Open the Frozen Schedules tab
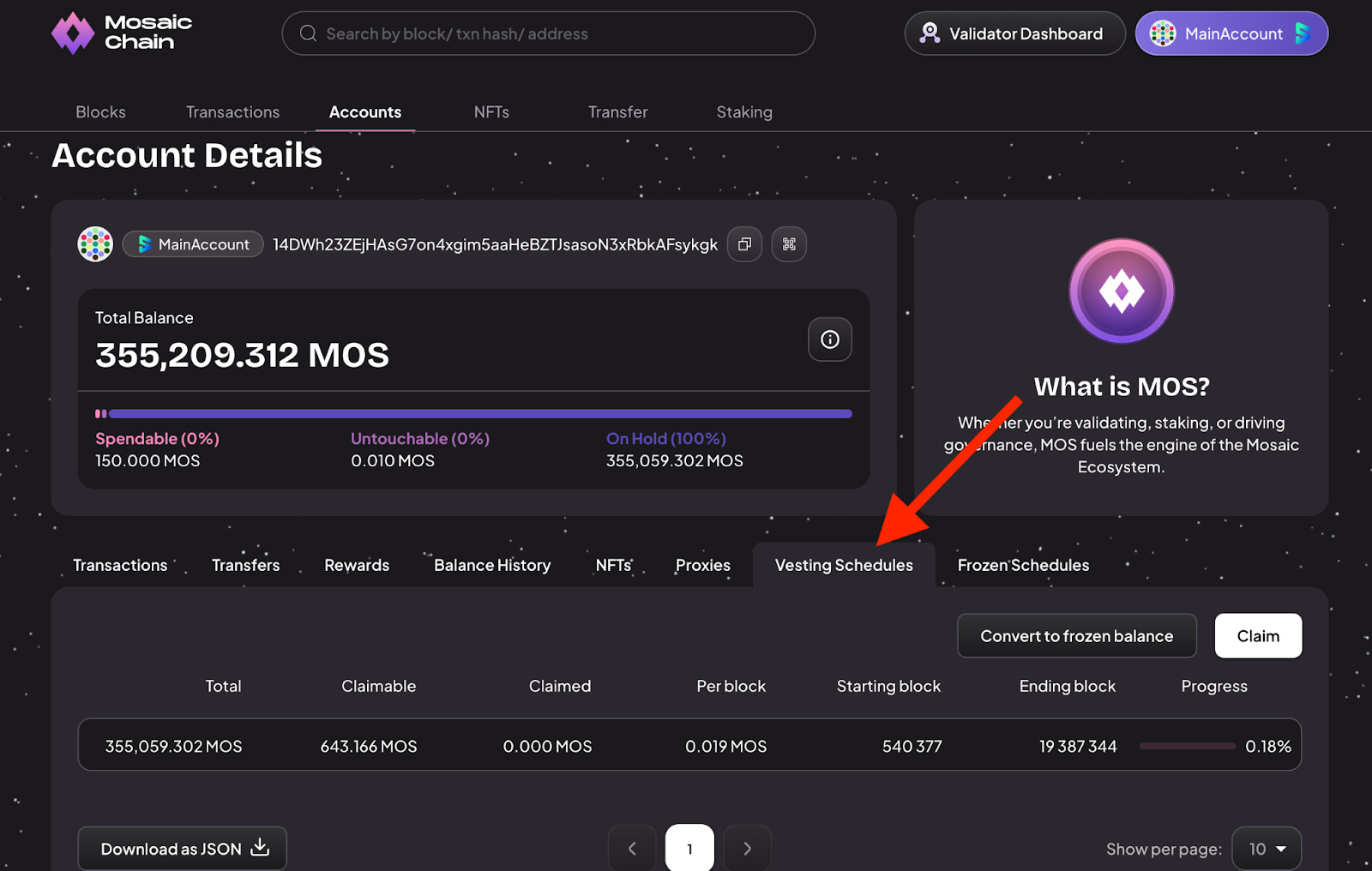Screen dimensions: 1372x871 click(x=1023, y=565)
